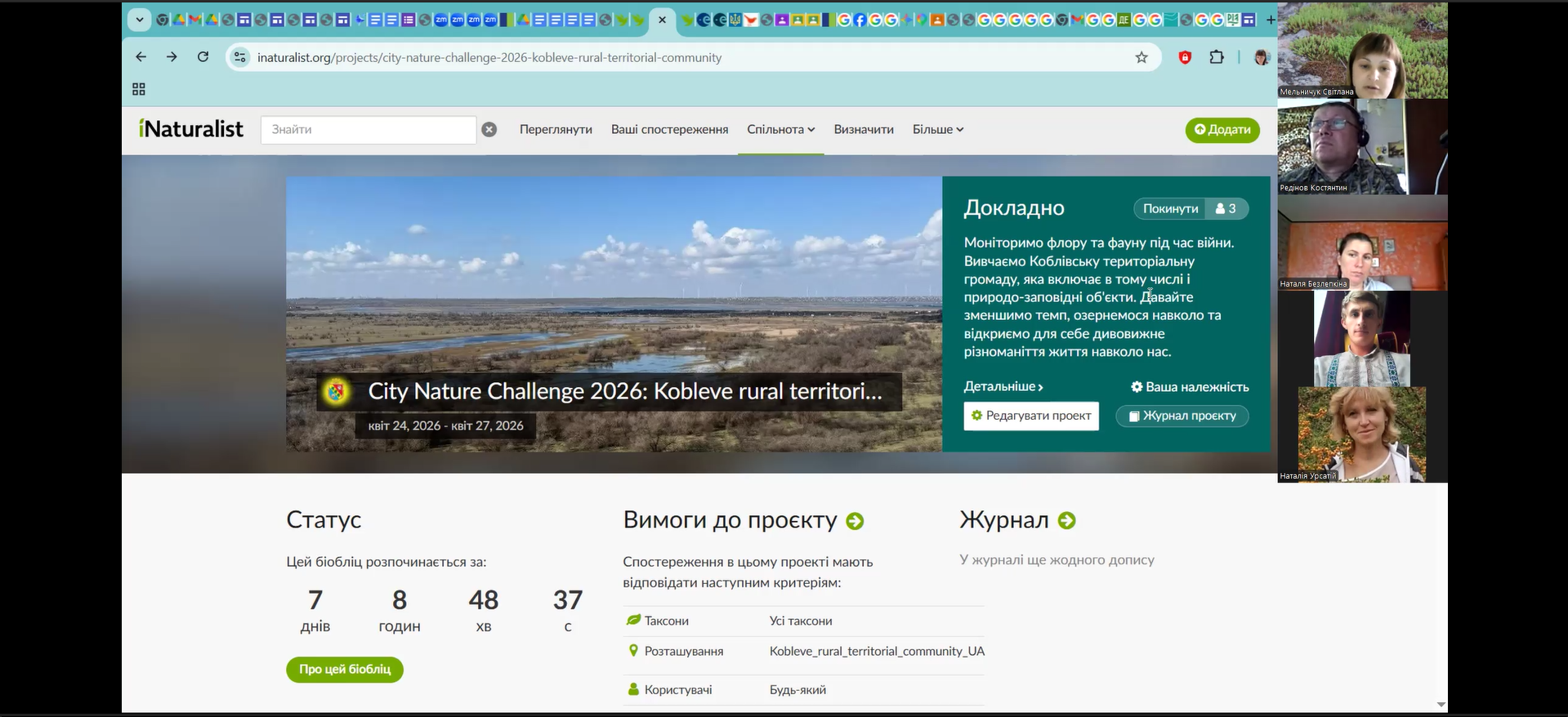This screenshot has width=1568, height=717.
Task: Click the site information icon in address bar
Action: [x=239, y=57]
